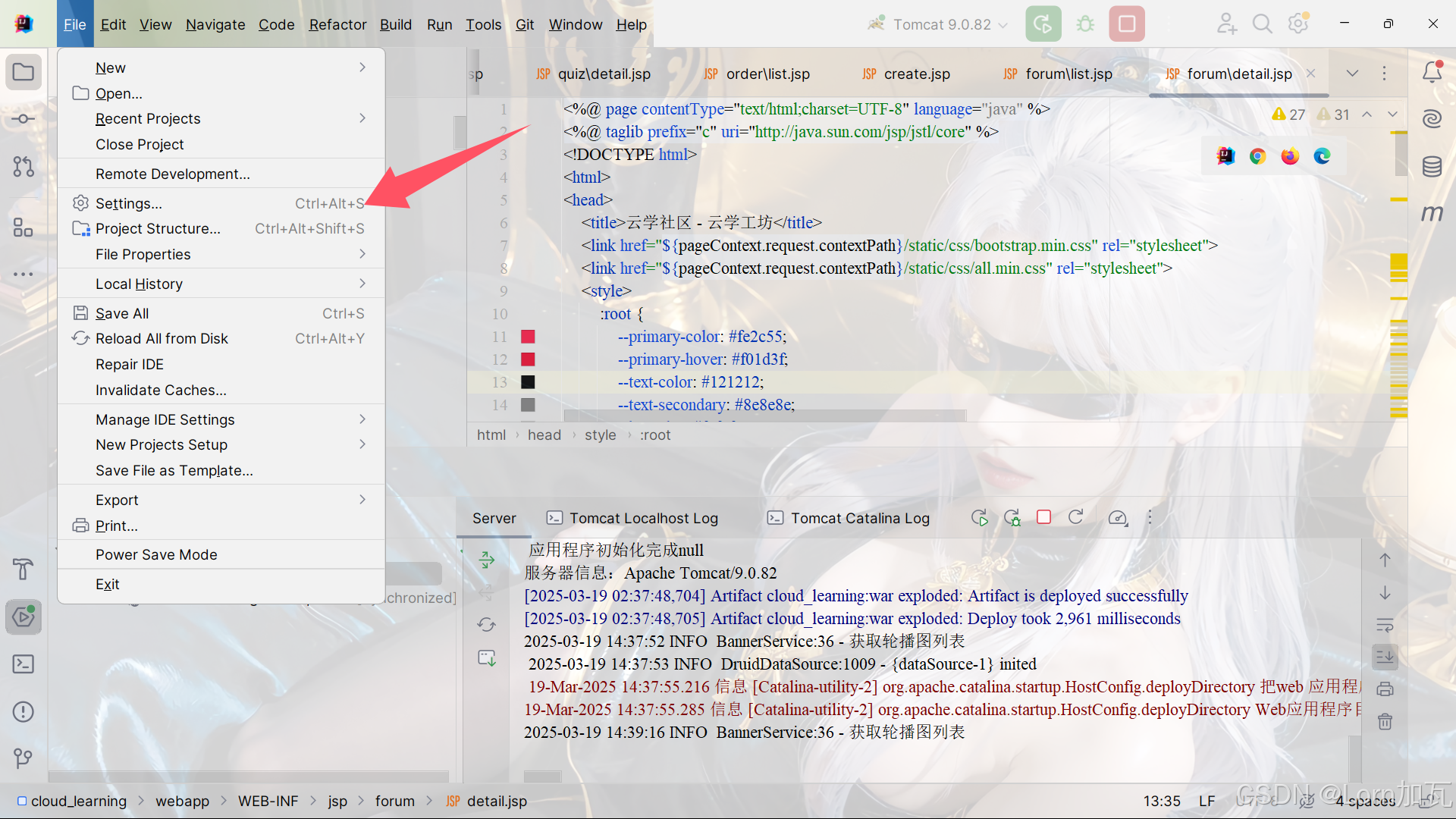
Task: Toggle scroll to end in console
Action: coord(1385,657)
